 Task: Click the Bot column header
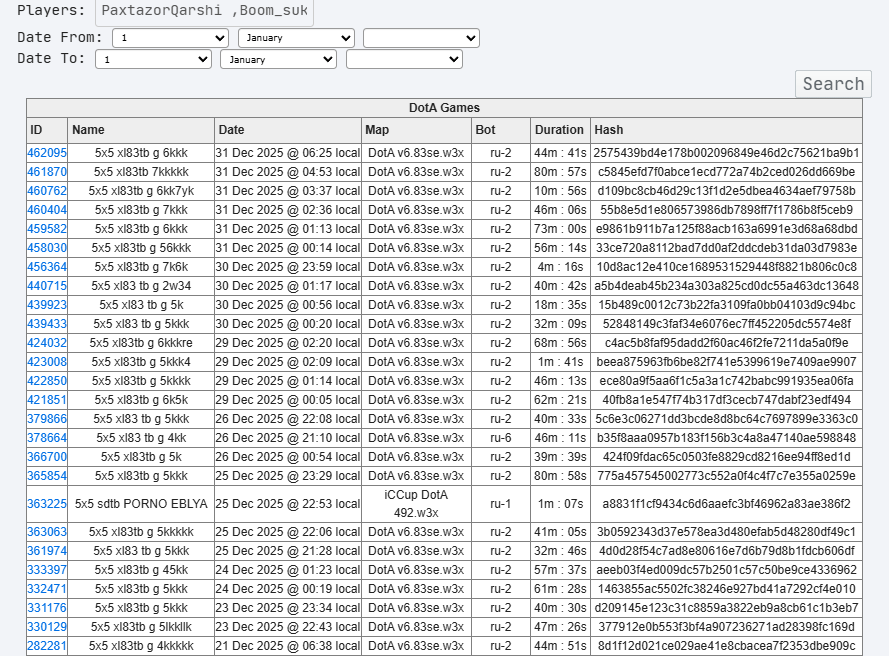(501, 130)
